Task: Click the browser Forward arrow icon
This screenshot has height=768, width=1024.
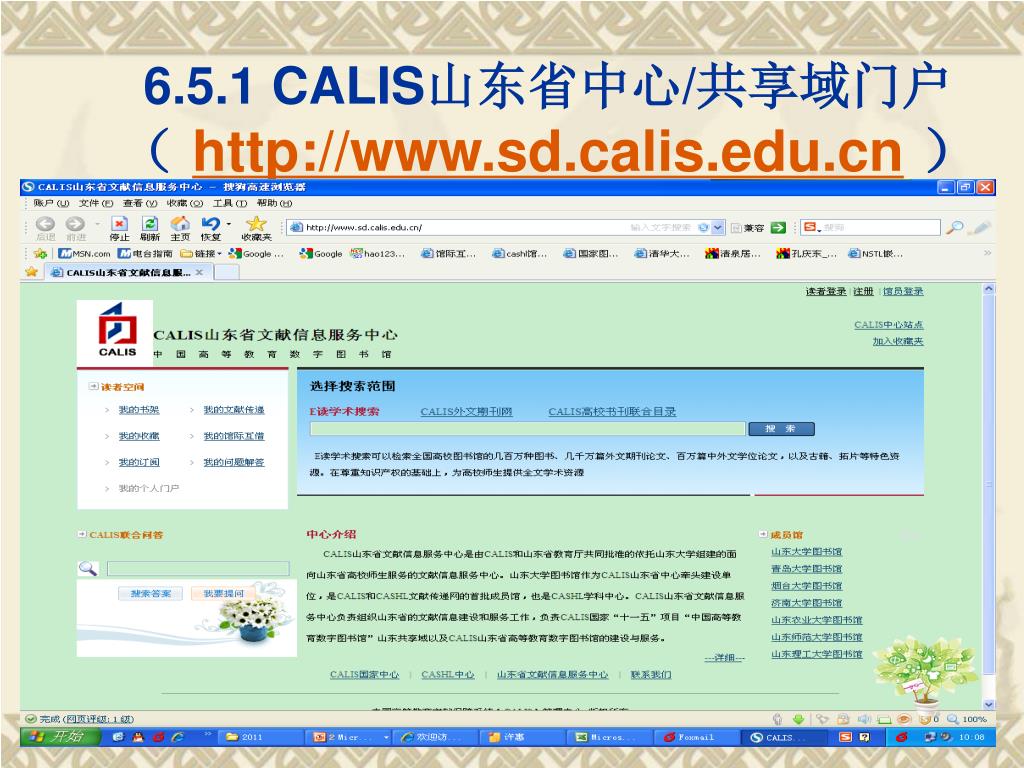Action: pyautogui.click(x=75, y=224)
